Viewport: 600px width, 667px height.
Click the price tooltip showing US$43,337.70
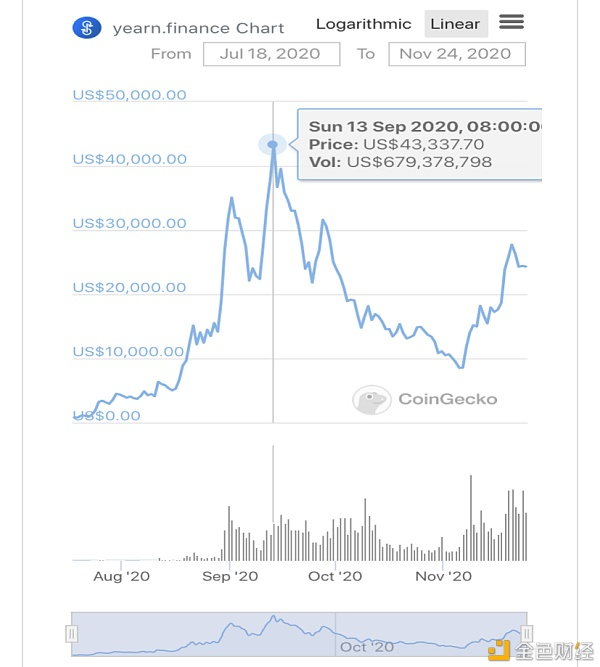(x=420, y=144)
